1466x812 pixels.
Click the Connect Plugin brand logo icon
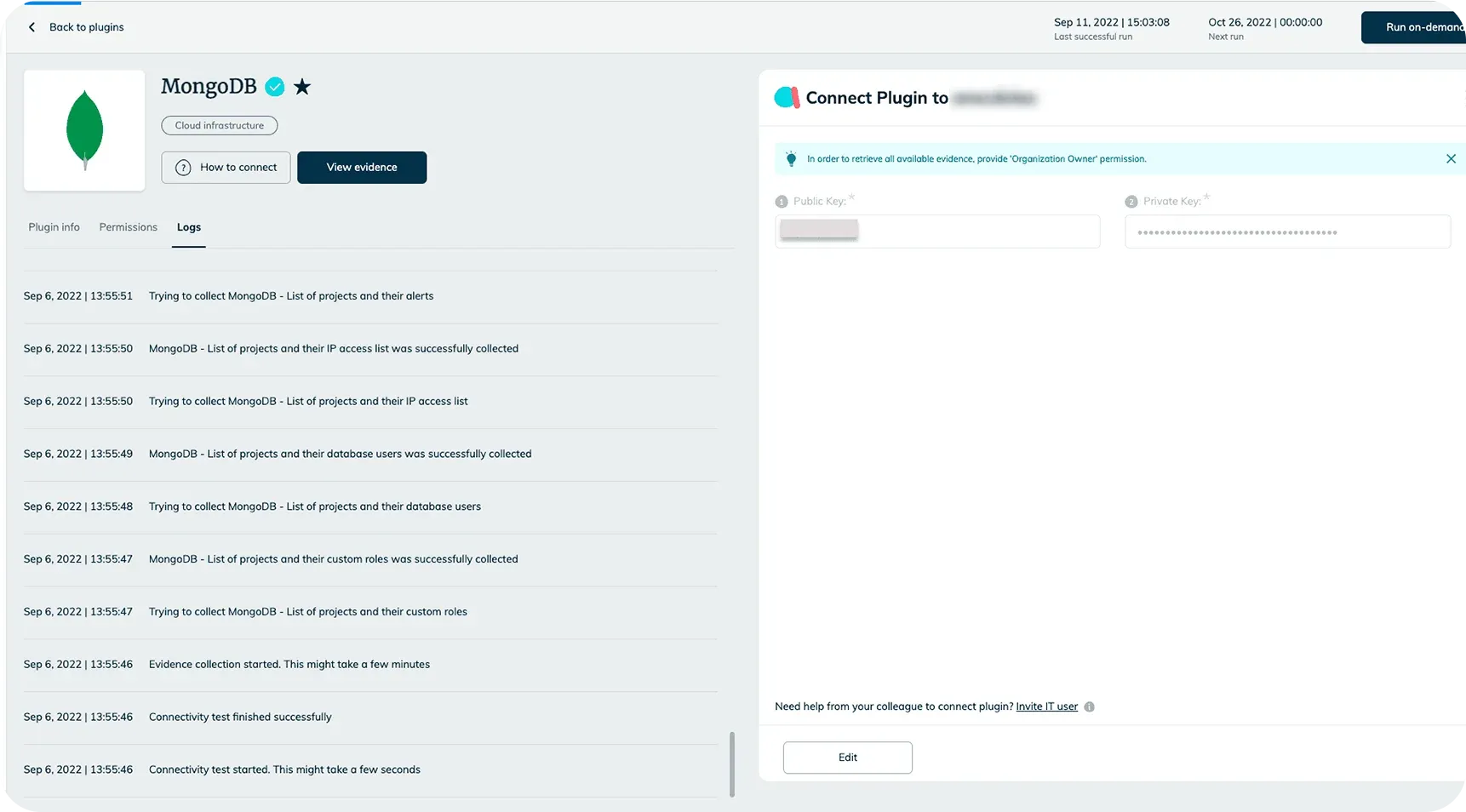point(787,98)
